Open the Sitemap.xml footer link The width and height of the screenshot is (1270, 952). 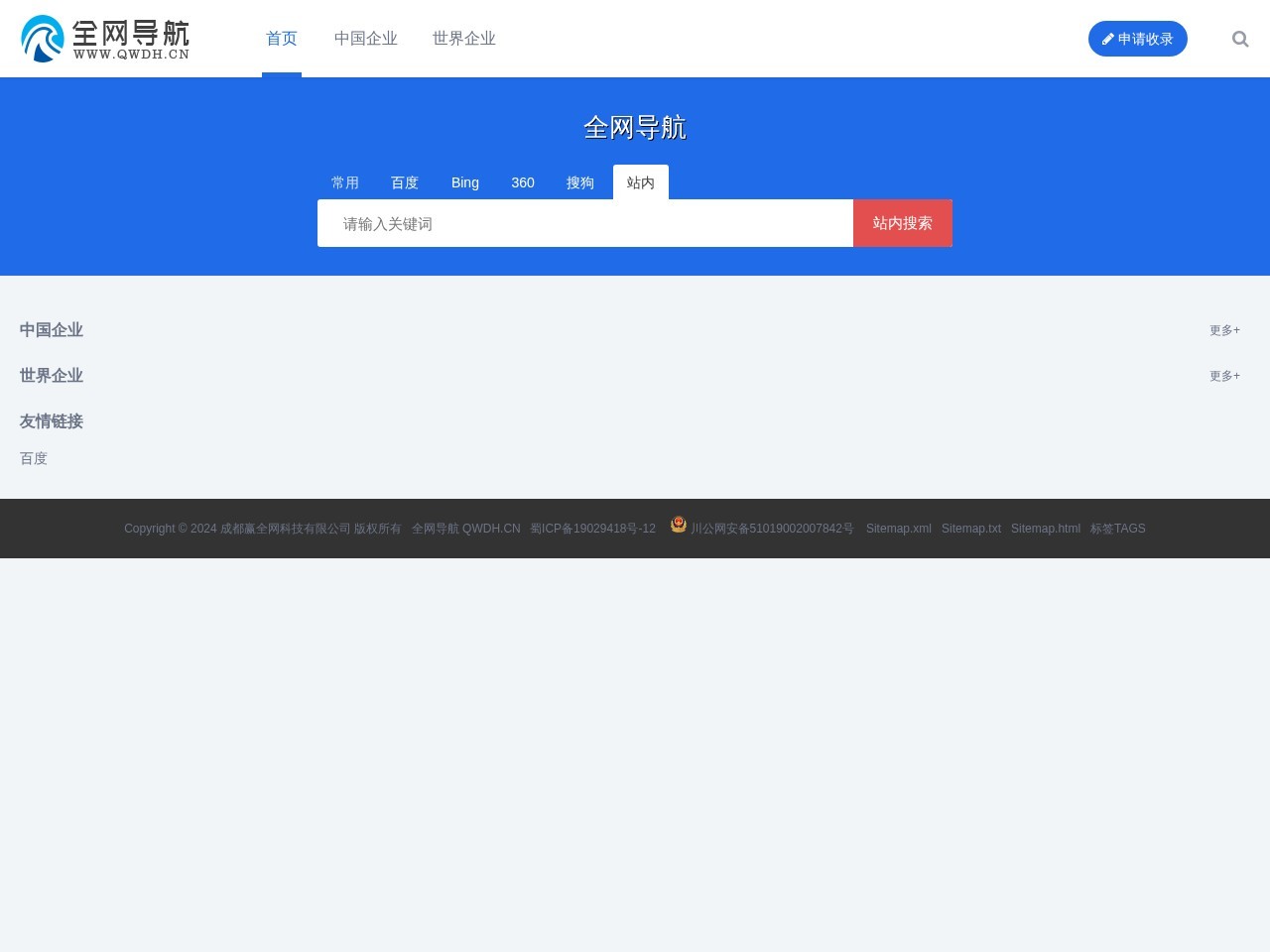899,529
